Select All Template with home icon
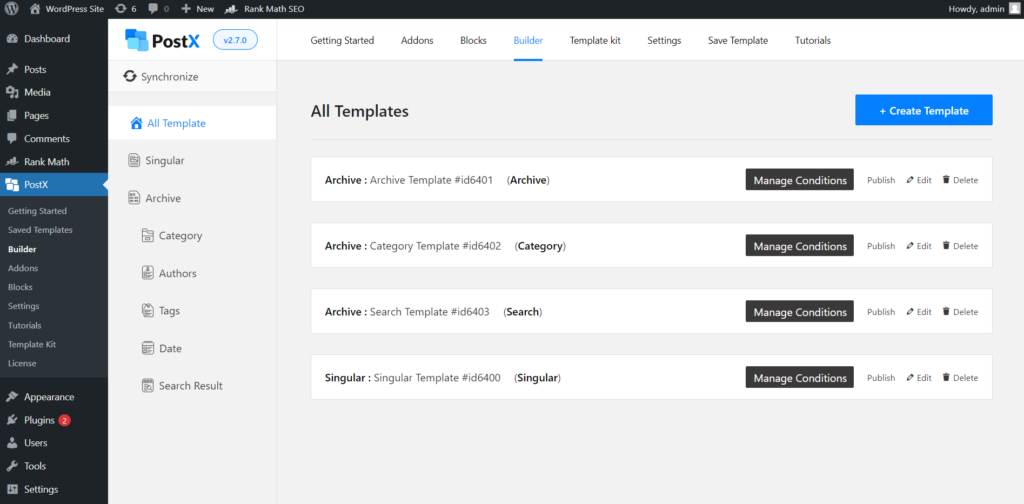The width and height of the screenshot is (1024, 504). (x=192, y=123)
